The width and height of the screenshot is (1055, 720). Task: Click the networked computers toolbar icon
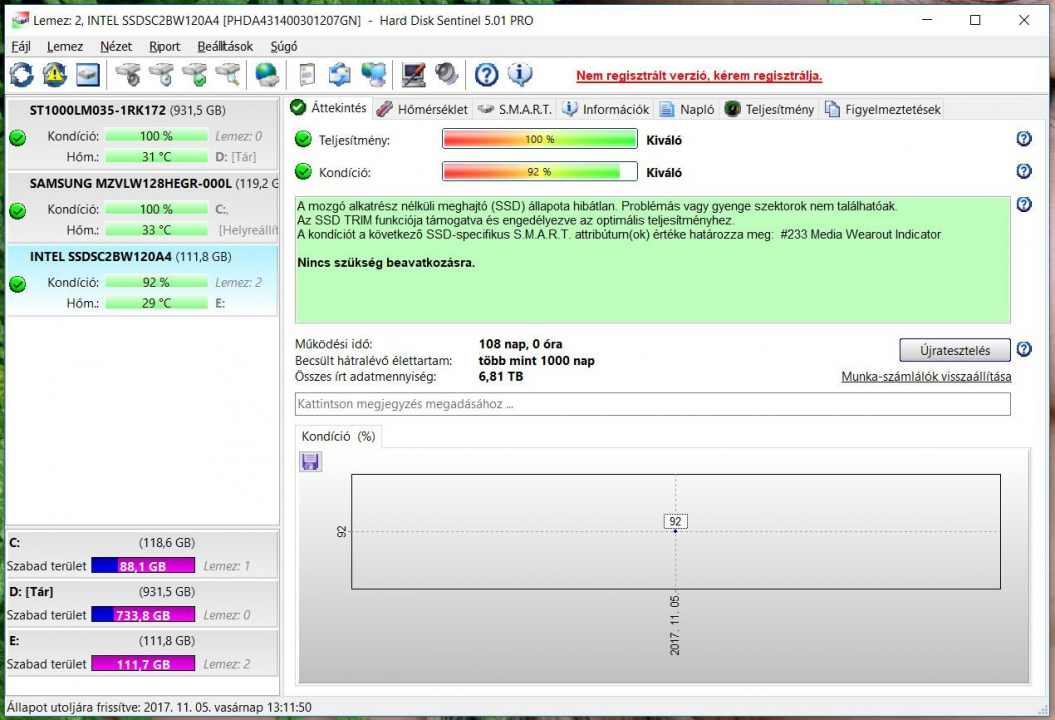click(x=374, y=75)
